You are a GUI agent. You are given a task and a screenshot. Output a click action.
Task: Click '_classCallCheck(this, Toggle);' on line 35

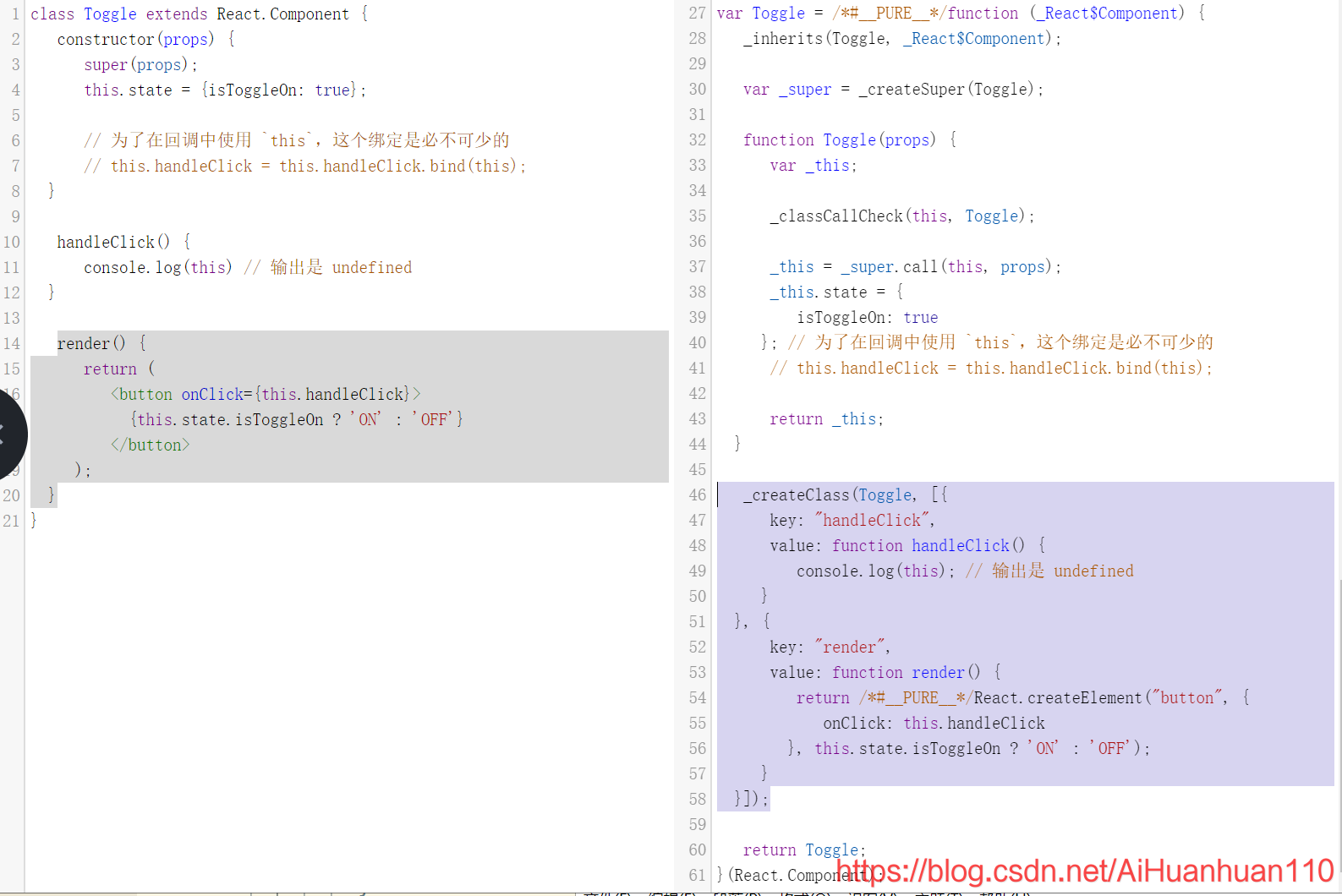(x=902, y=216)
